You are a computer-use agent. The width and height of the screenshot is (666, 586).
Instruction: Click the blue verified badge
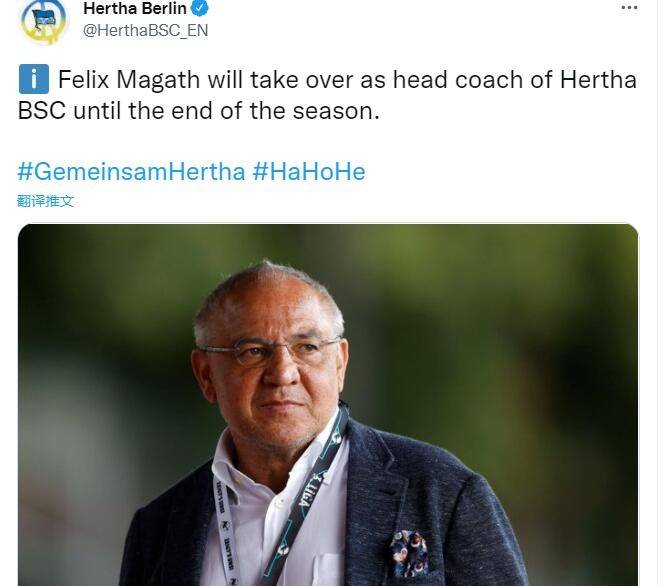(x=199, y=8)
